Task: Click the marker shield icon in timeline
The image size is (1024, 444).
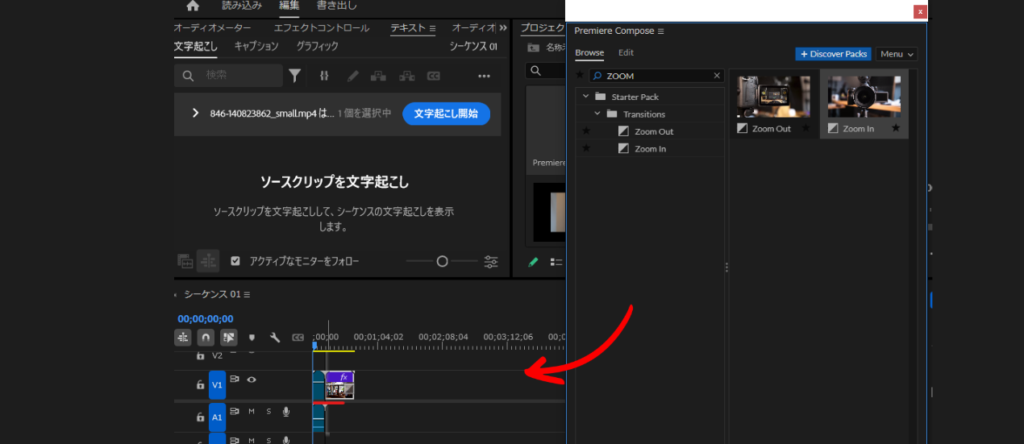Action: (252, 337)
